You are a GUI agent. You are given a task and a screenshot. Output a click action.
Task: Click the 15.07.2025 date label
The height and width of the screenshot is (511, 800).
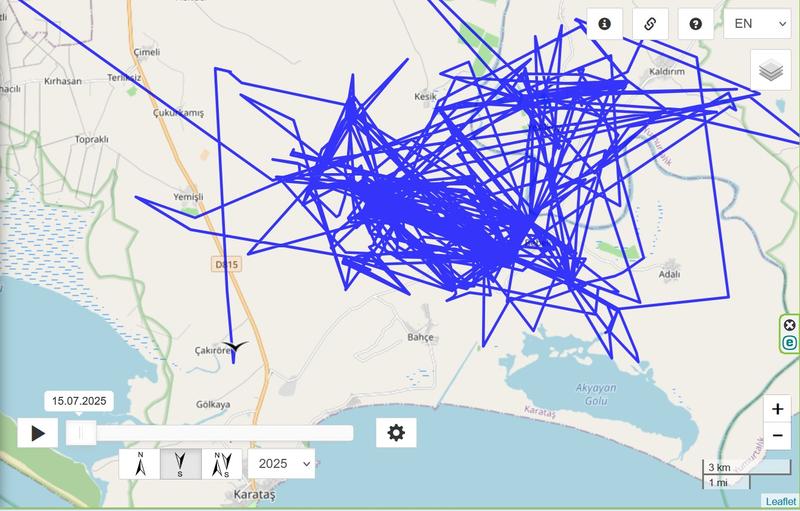[79, 401]
